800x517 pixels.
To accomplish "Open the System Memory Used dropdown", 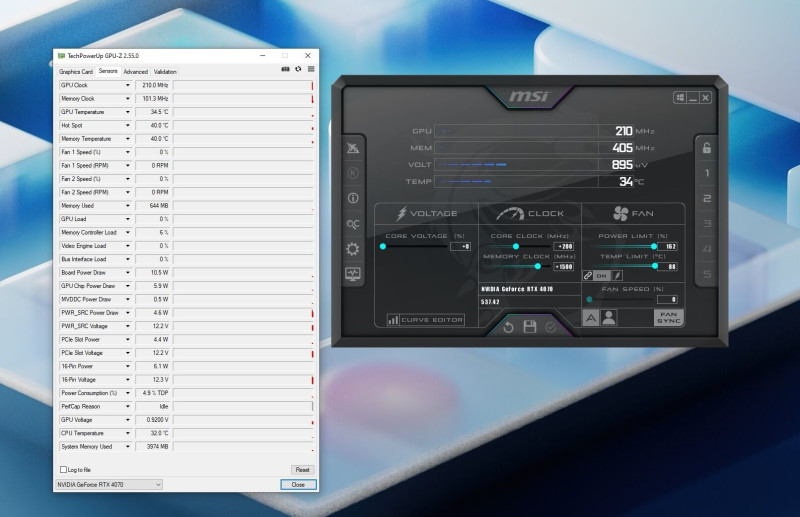I will click(x=128, y=447).
